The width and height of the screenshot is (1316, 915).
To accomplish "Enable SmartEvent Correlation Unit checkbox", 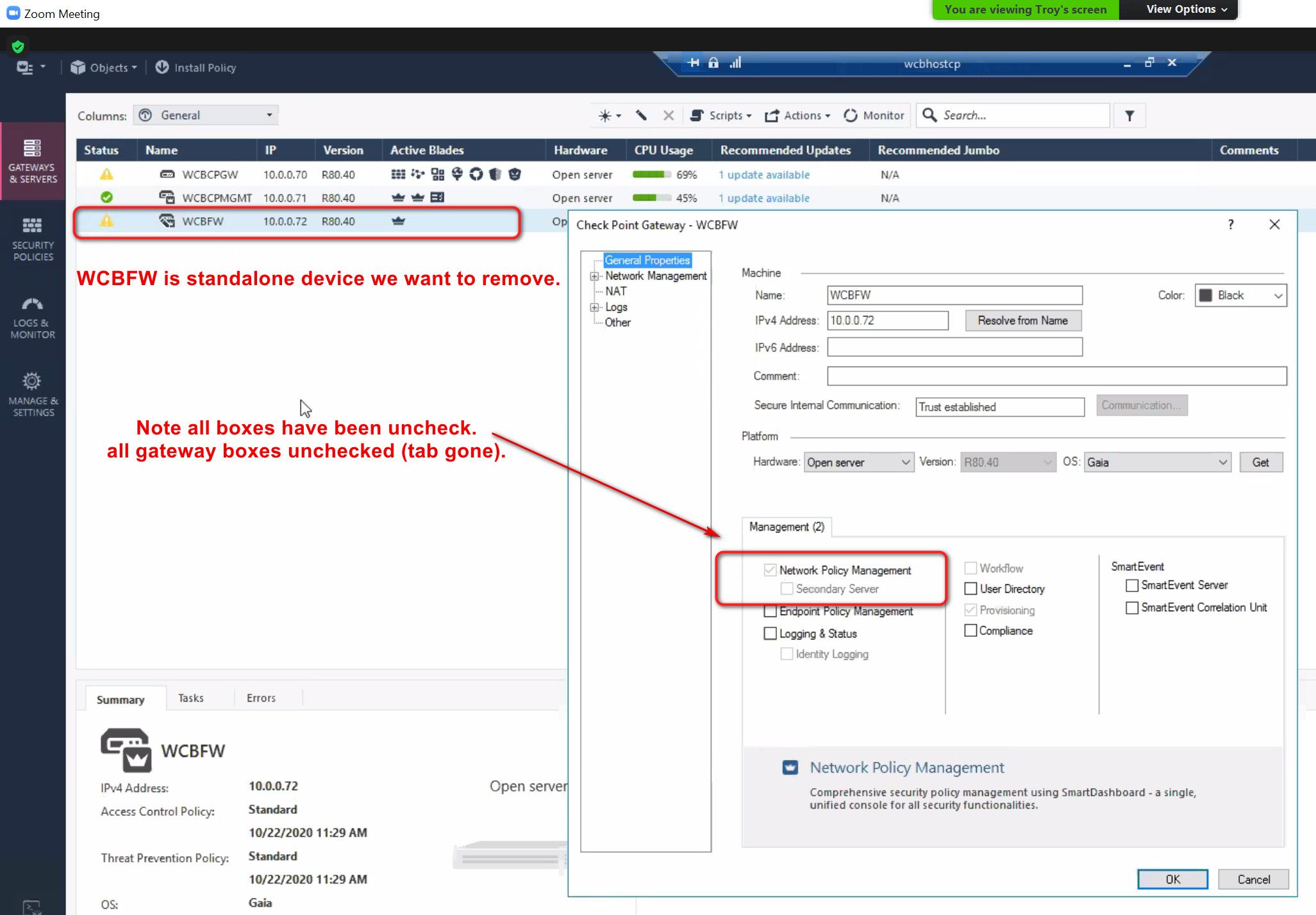I will point(1132,607).
